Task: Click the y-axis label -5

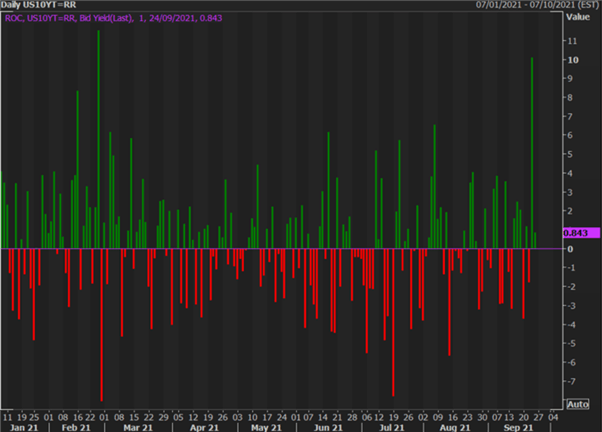Action: click(x=571, y=343)
